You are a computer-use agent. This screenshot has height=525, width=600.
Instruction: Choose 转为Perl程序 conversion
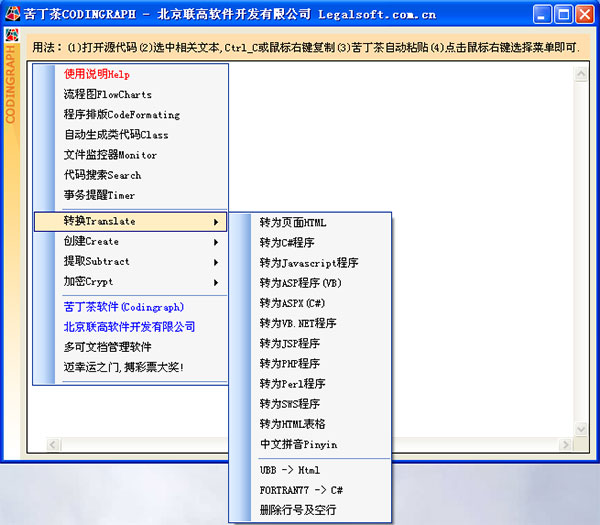[x=310, y=384]
